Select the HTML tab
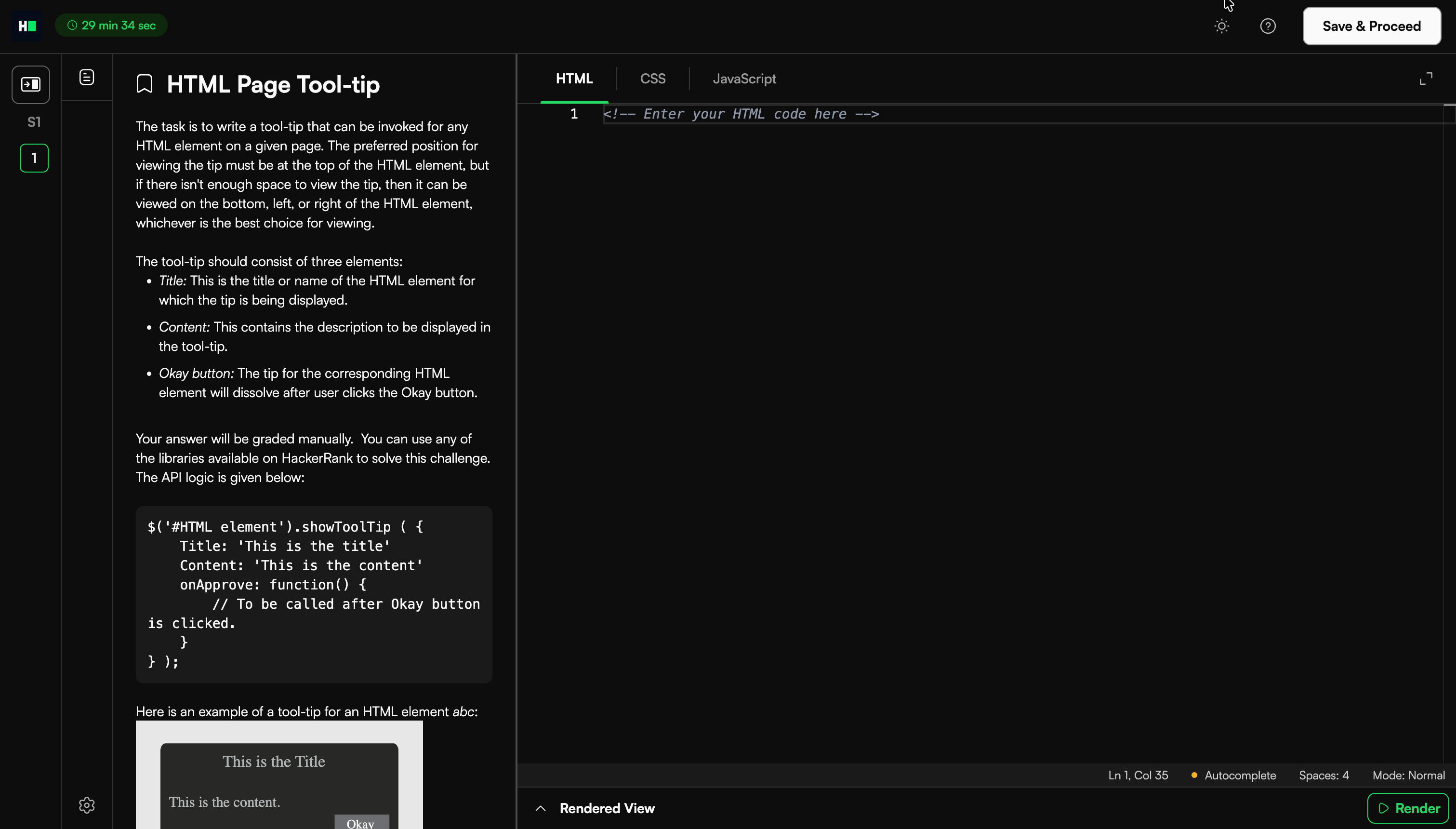The height and width of the screenshot is (829, 1456). click(573, 79)
